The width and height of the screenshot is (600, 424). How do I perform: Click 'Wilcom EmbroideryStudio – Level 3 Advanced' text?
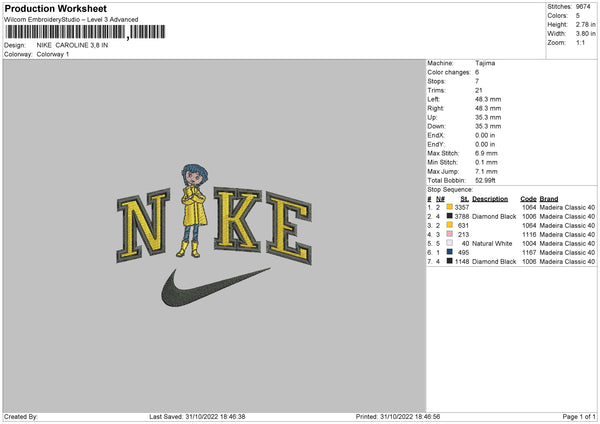[x=71, y=20]
